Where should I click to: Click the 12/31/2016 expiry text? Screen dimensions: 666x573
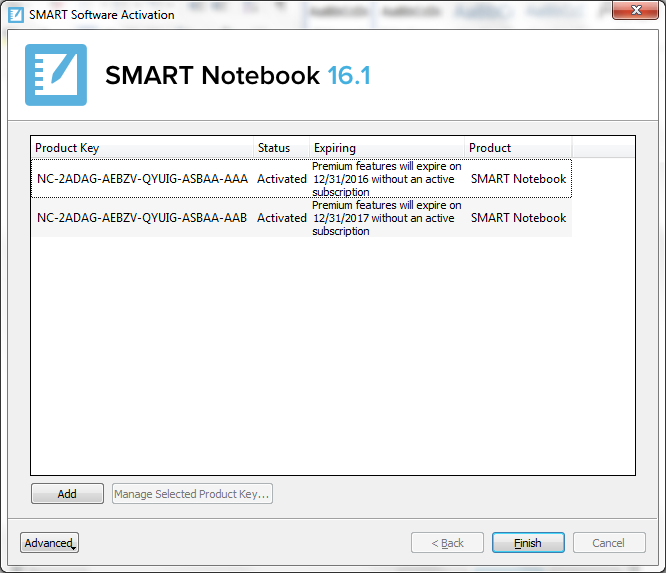[x=387, y=179]
